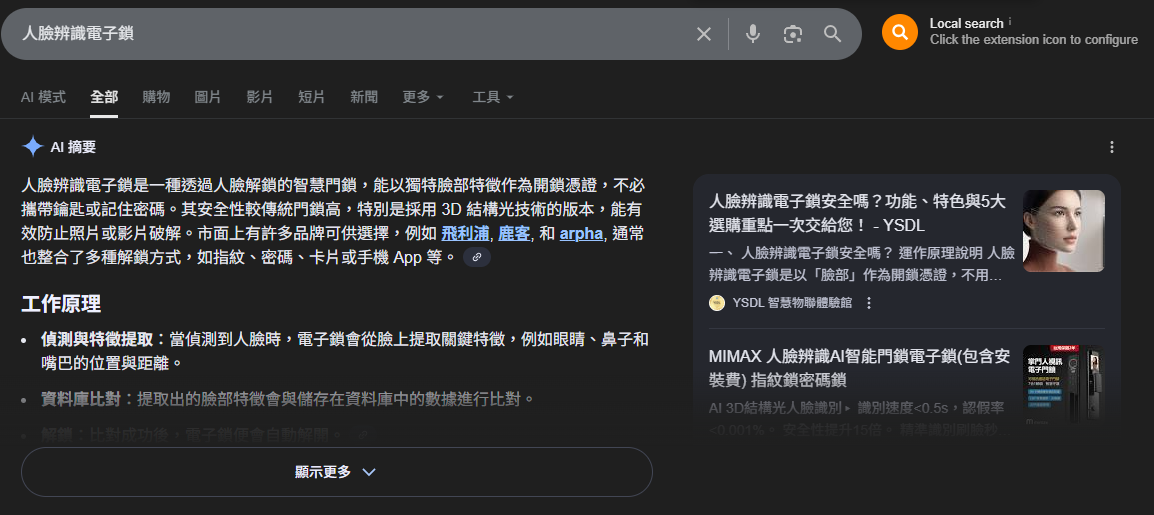Click the 資料庫比對 bullet text

pos(287,399)
